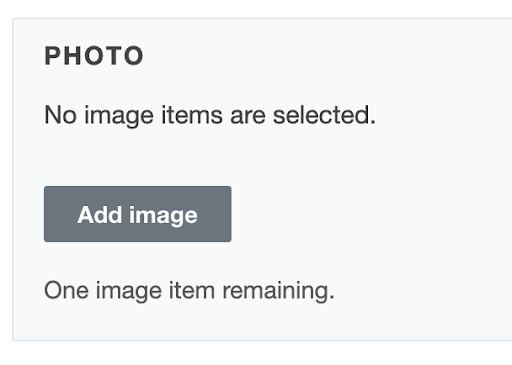Click the word 'One' in the remaining-count text

click(66, 291)
